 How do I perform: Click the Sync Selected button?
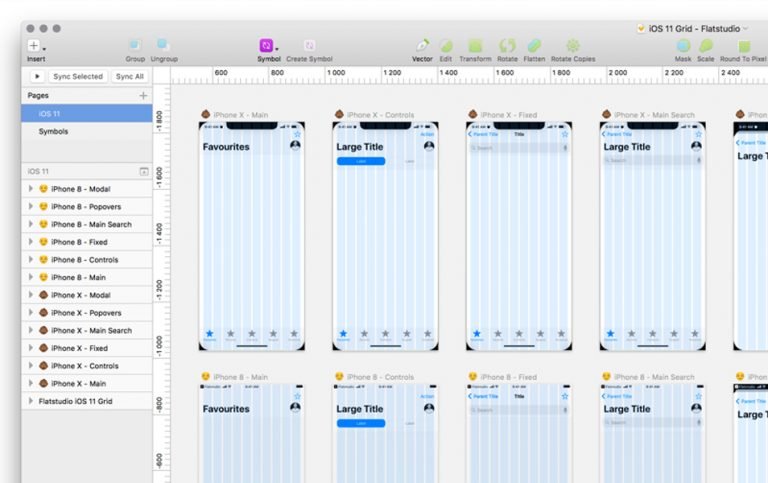(x=78, y=76)
